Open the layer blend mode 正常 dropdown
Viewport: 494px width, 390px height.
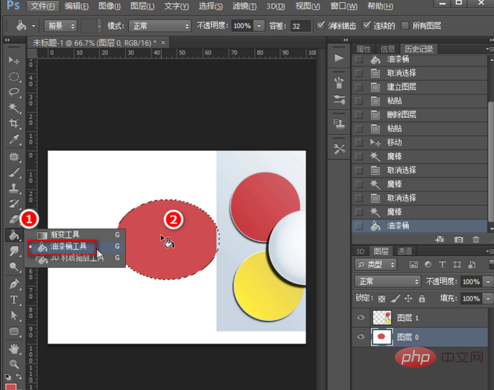[x=387, y=282]
